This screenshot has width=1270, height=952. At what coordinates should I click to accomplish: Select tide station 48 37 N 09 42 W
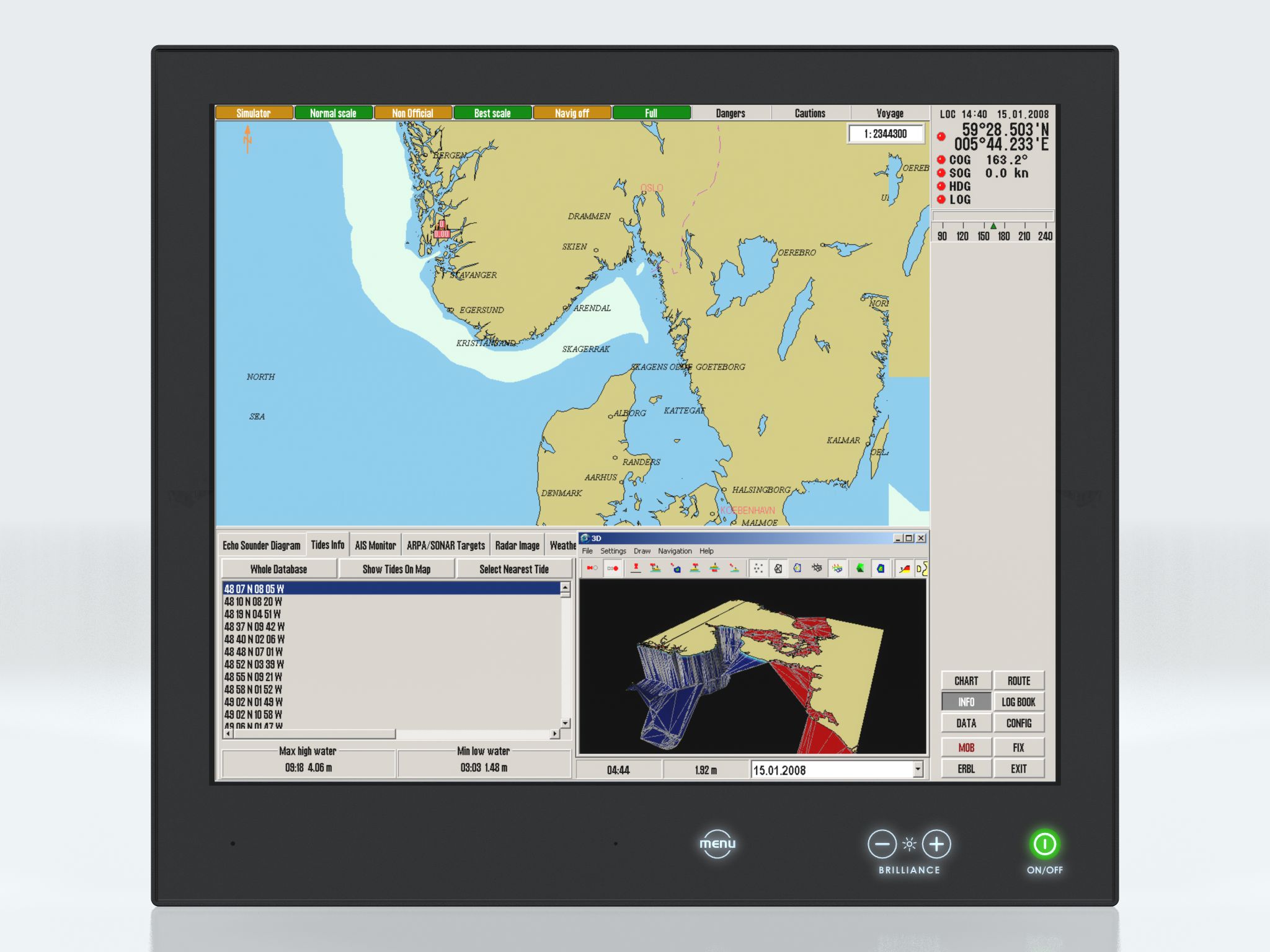[x=254, y=627]
